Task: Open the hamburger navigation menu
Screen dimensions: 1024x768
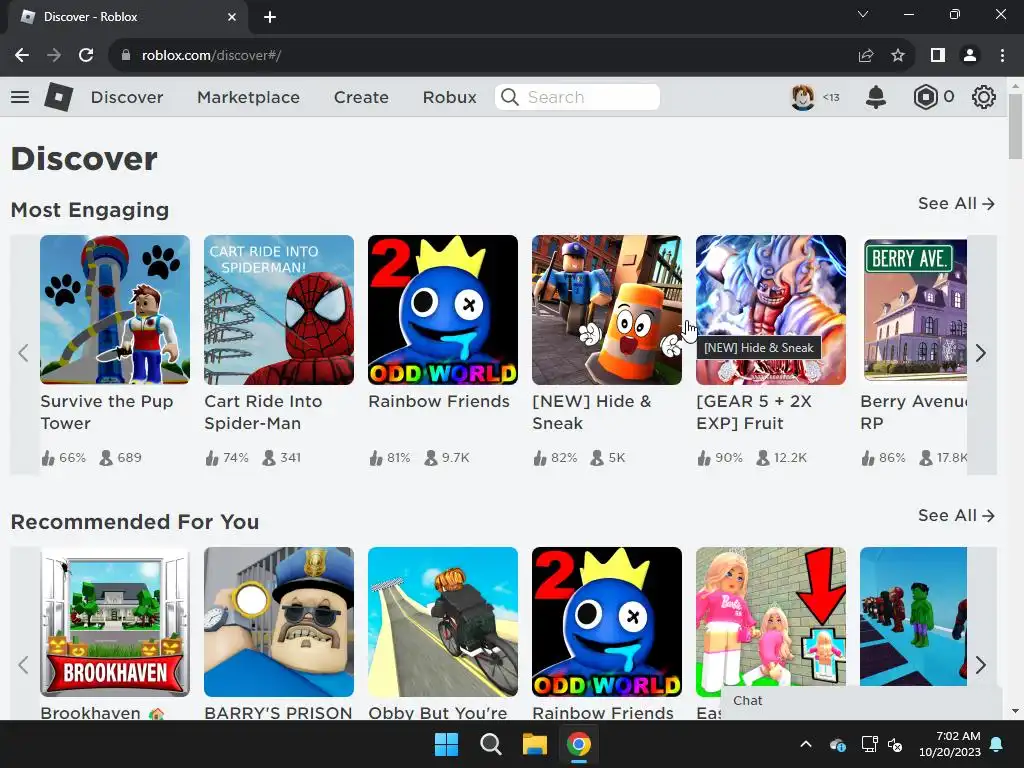Action: (20, 97)
